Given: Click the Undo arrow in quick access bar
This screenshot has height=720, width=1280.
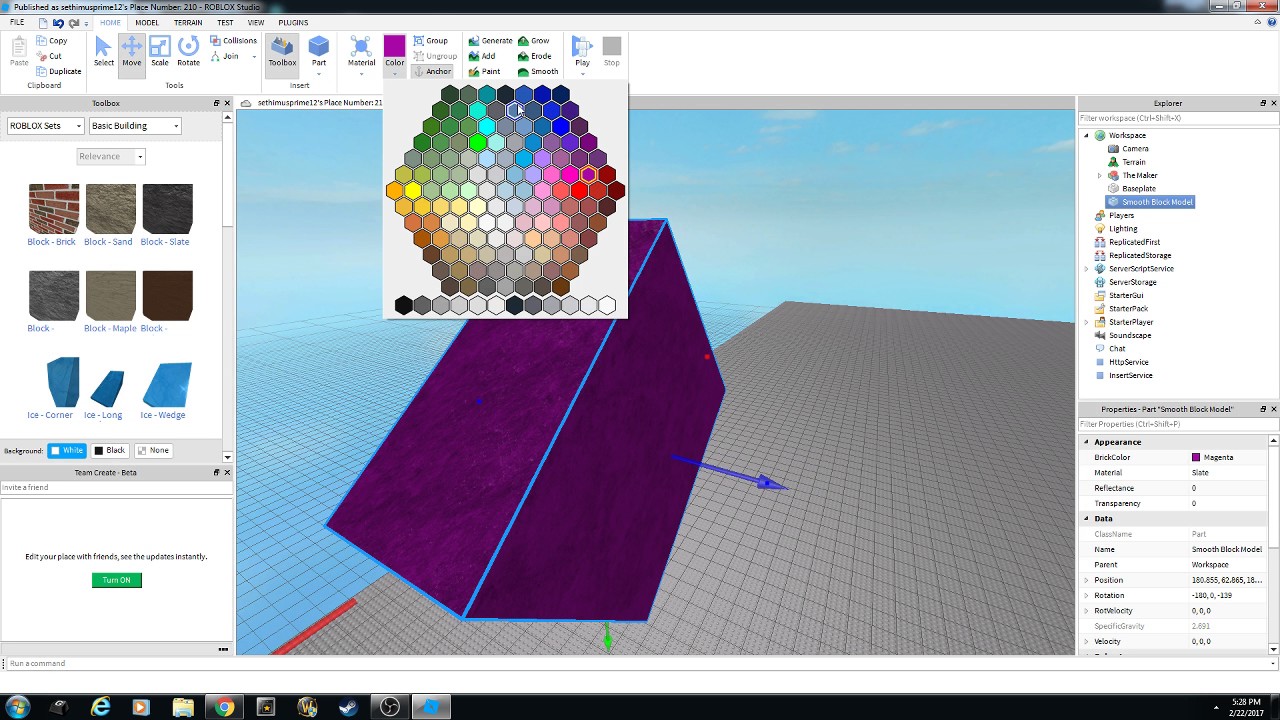Looking at the screenshot, I should point(58,22).
